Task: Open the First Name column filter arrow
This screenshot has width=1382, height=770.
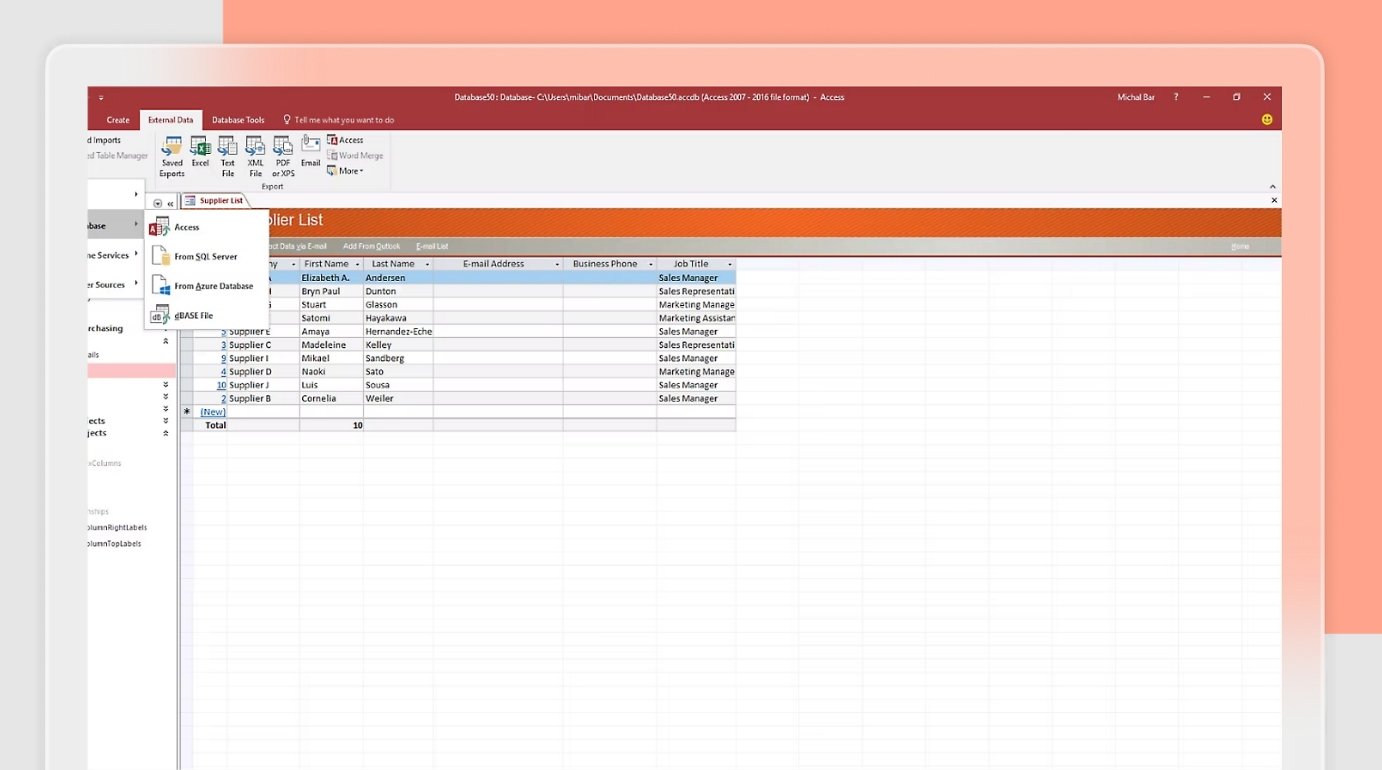Action: click(x=357, y=265)
